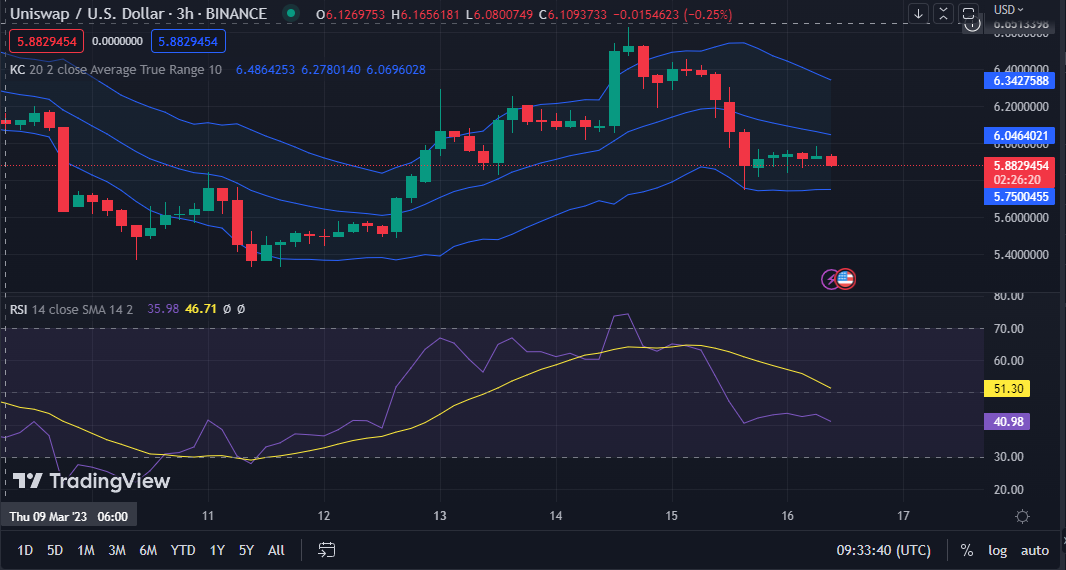Click the US flag event marker
Screen dimensions: 1066x570
click(845, 279)
